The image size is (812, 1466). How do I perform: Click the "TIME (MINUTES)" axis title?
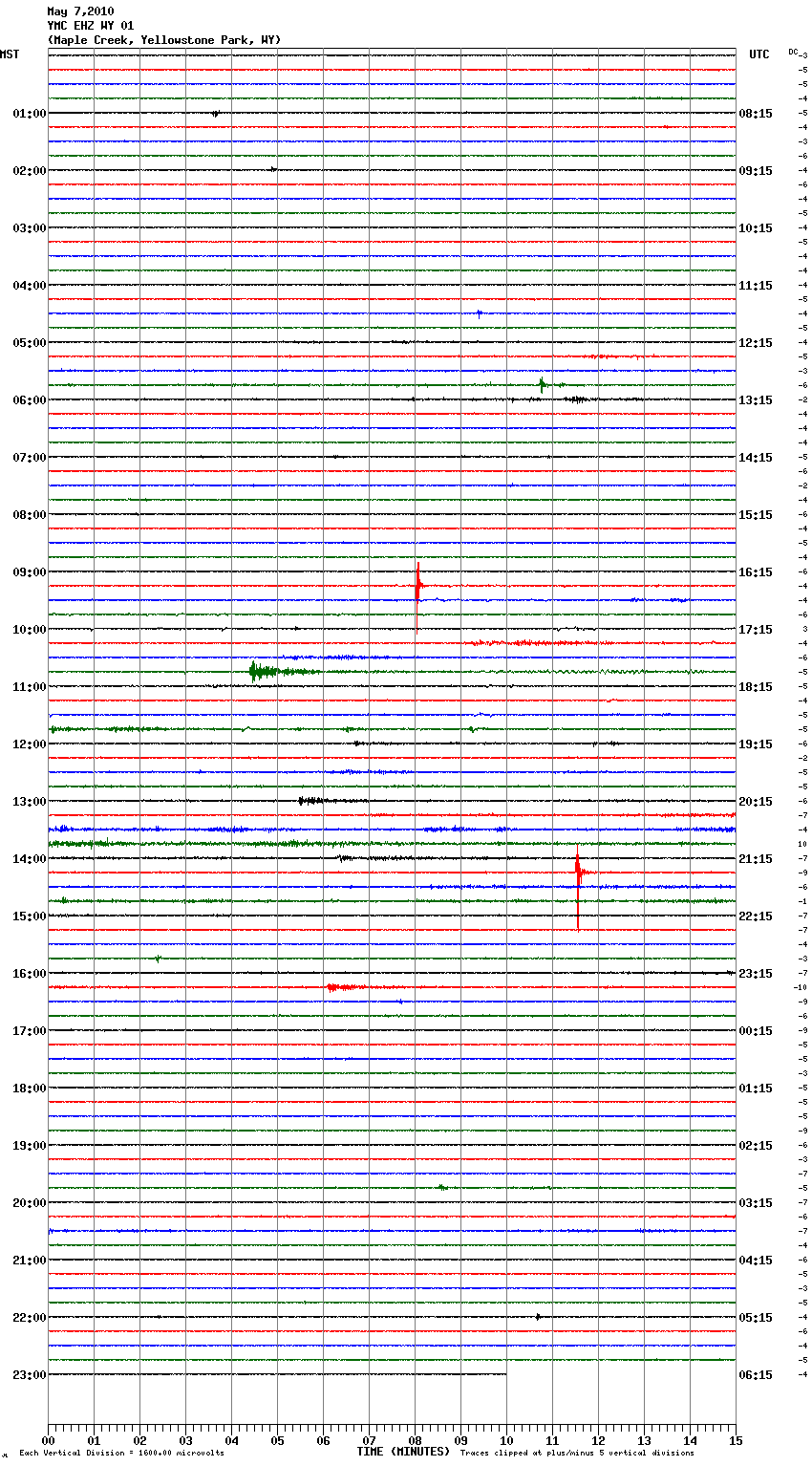point(403,1452)
